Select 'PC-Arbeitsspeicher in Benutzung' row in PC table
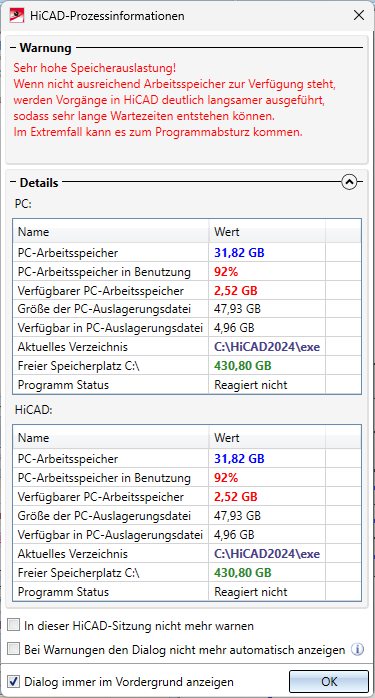 (187, 272)
